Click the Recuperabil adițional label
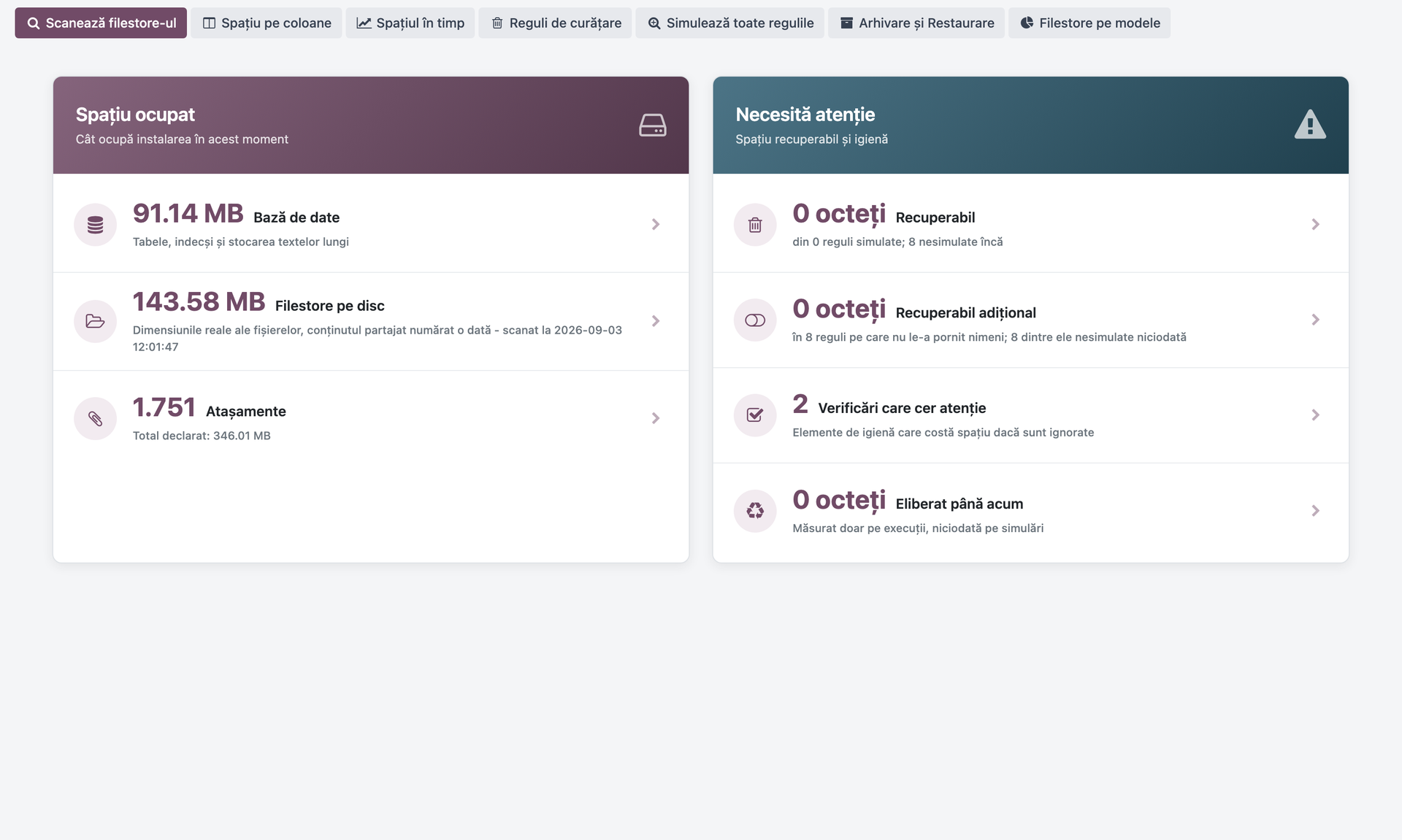 [x=965, y=313]
